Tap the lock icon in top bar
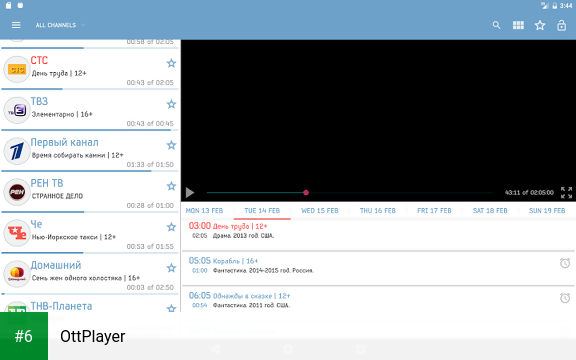 (561, 25)
